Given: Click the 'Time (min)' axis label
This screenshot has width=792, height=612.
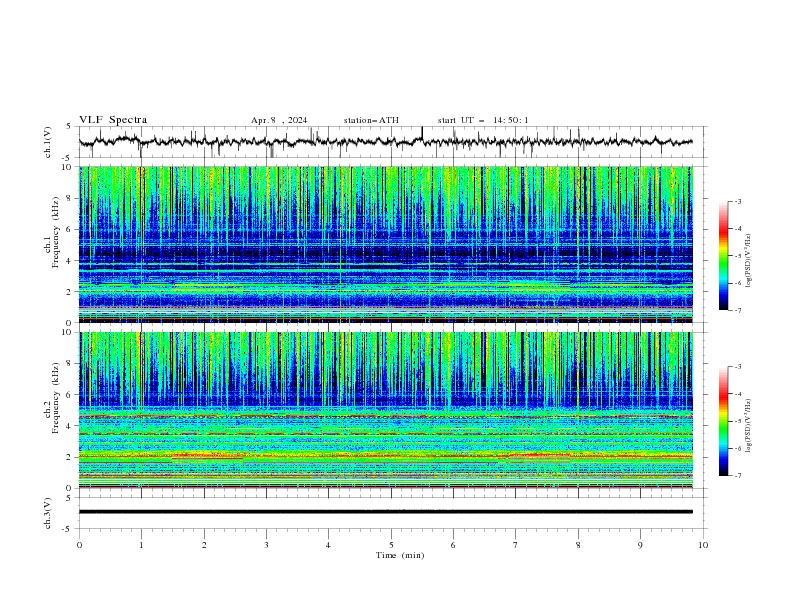Looking at the screenshot, I should (x=400, y=555).
